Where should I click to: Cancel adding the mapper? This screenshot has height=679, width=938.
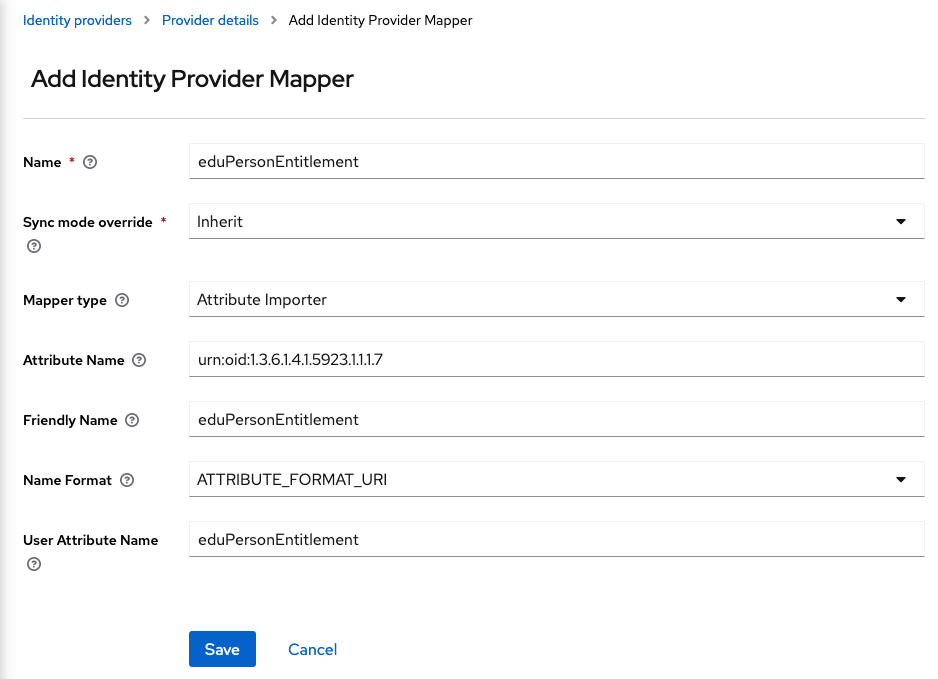tap(312, 649)
